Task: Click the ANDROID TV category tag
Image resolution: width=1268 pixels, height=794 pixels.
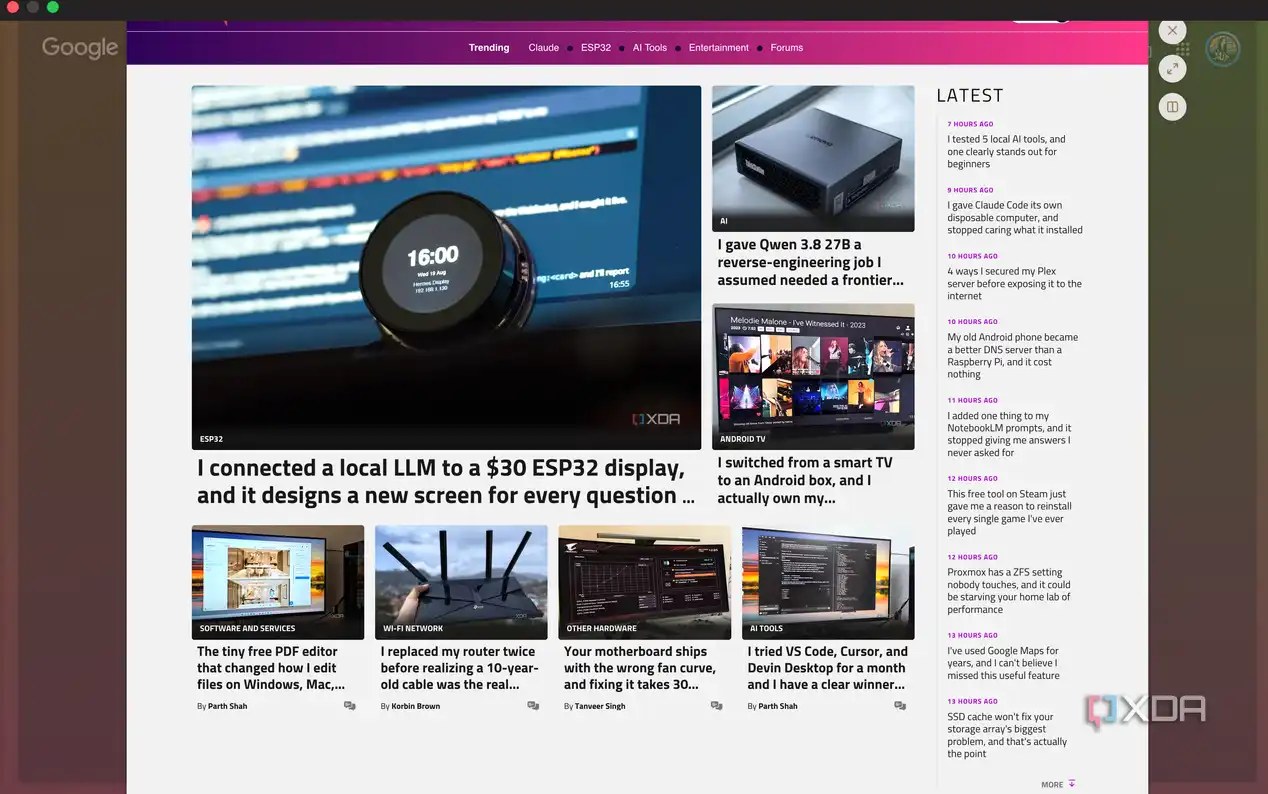Action: click(x=743, y=439)
